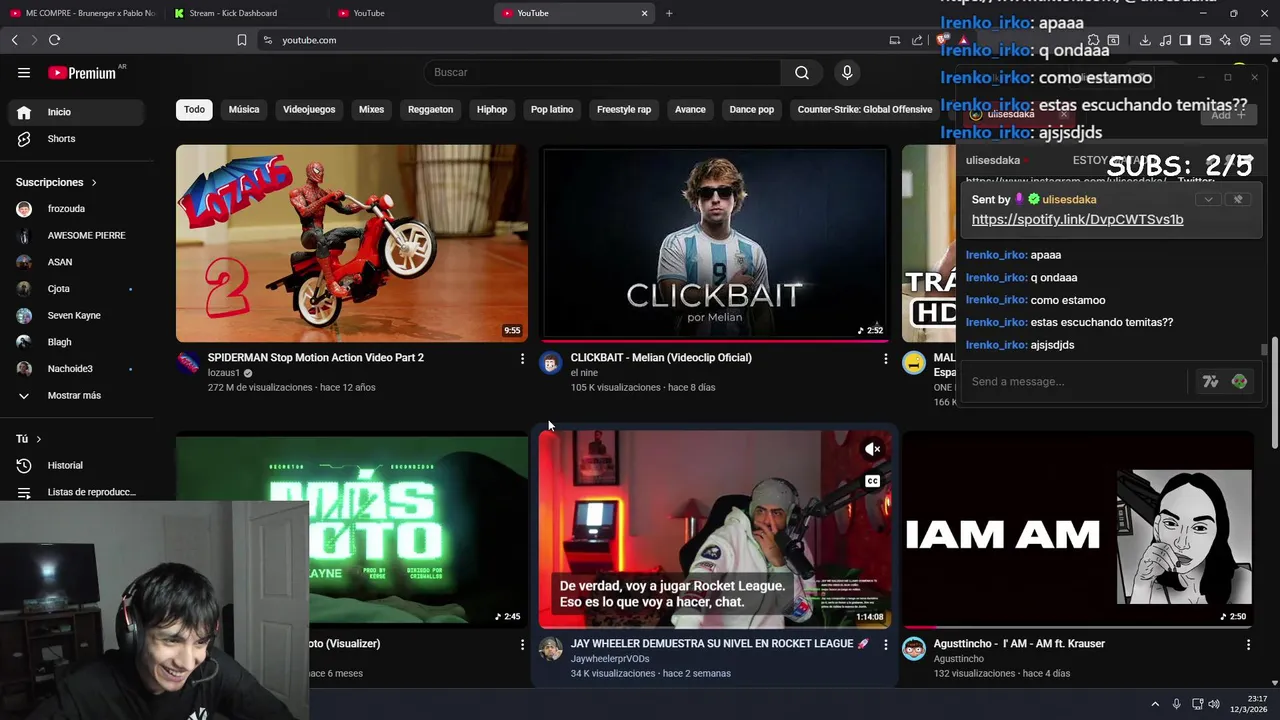Click the Add button in chat window
Image resolution: width=1280 pixels, height=720 pixels.
[1229, 115]
